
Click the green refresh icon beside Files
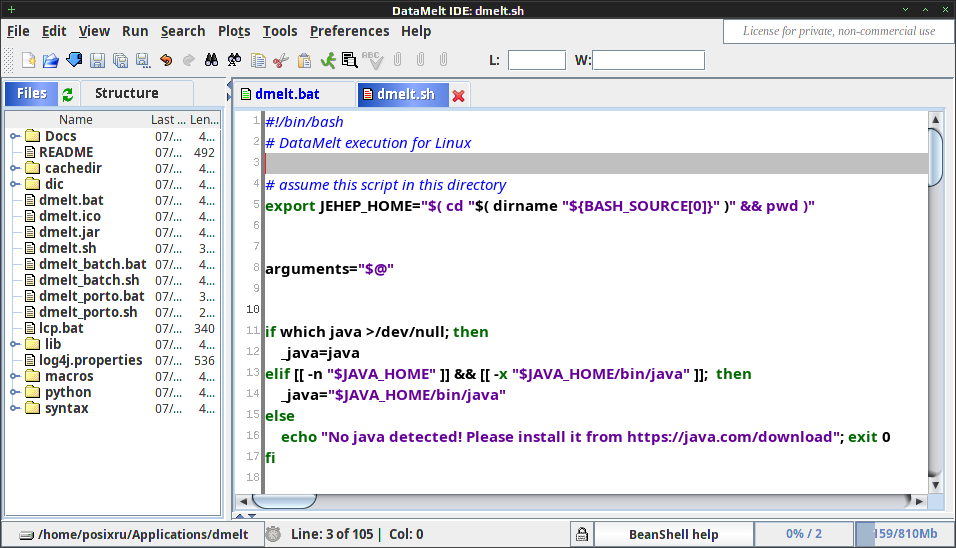[68, 94]
